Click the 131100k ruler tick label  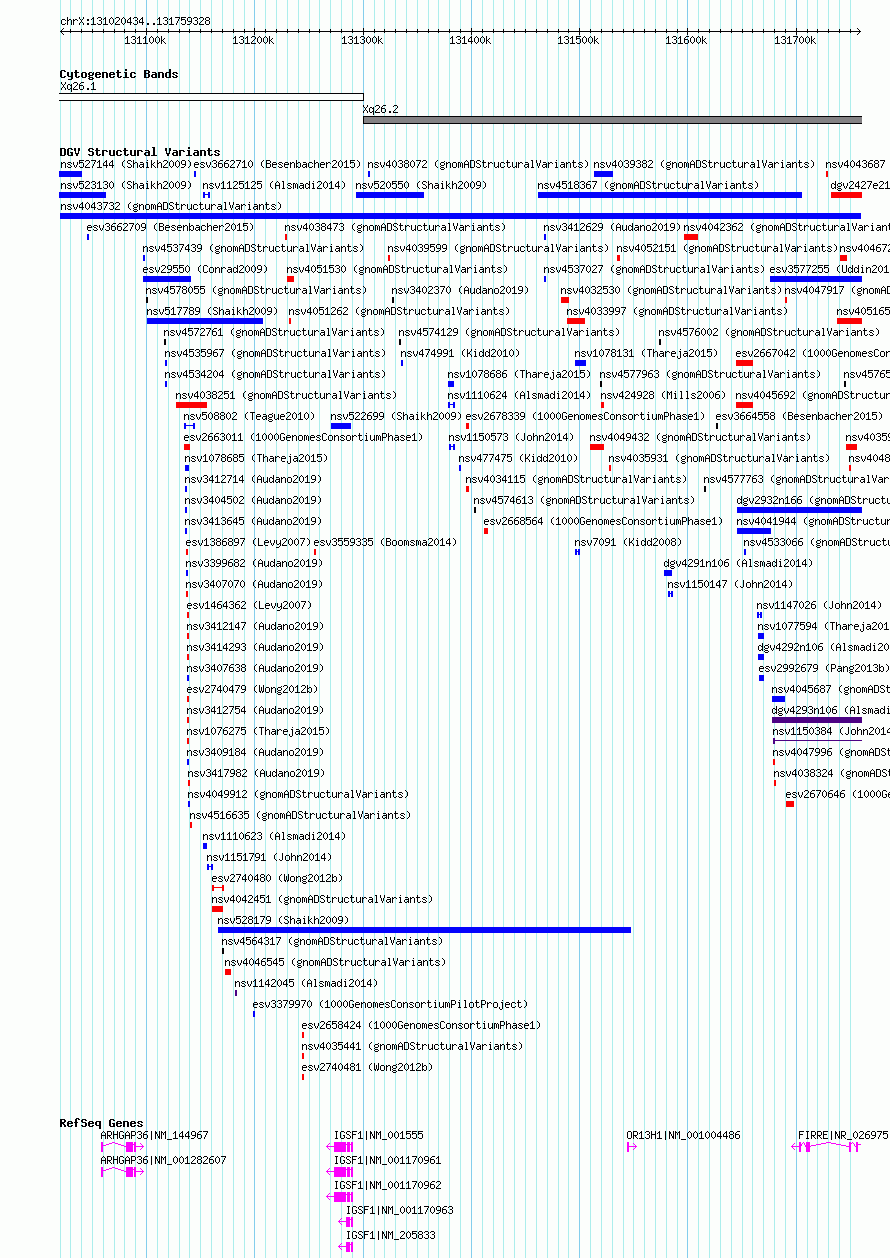click(144, 40)
